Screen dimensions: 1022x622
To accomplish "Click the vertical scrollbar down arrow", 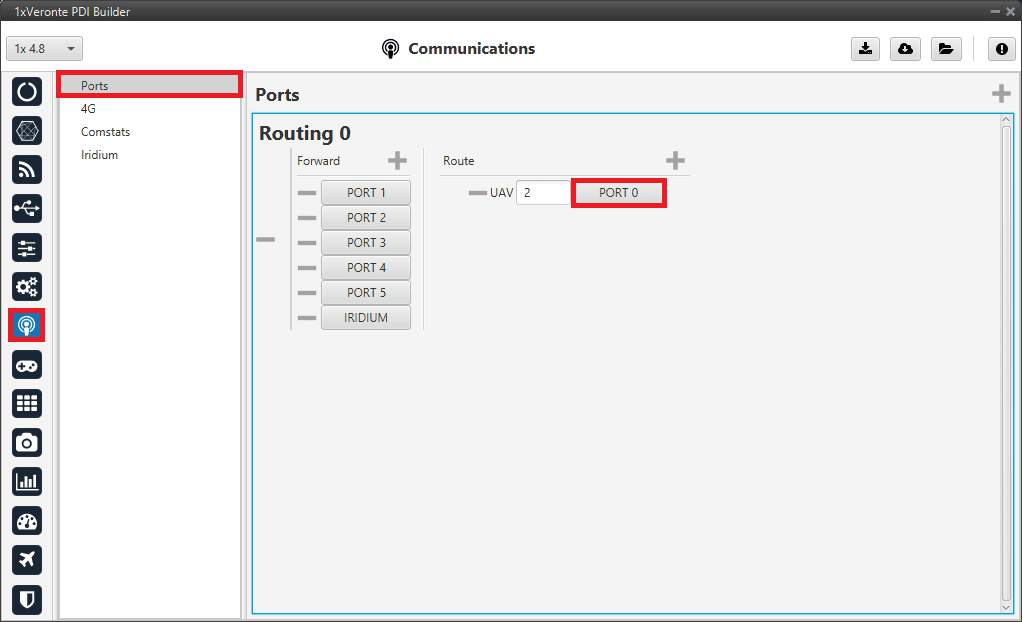I will (1006, 606).
